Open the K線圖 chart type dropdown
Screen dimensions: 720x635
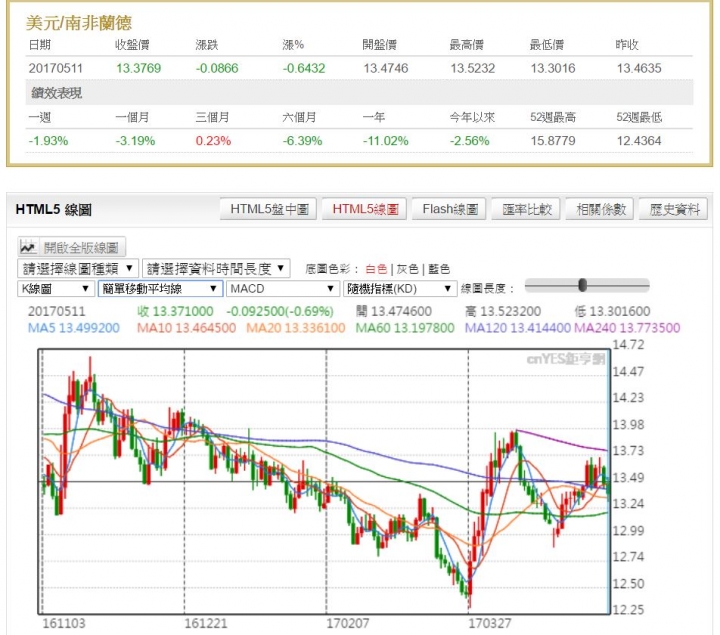coord(56,289)
